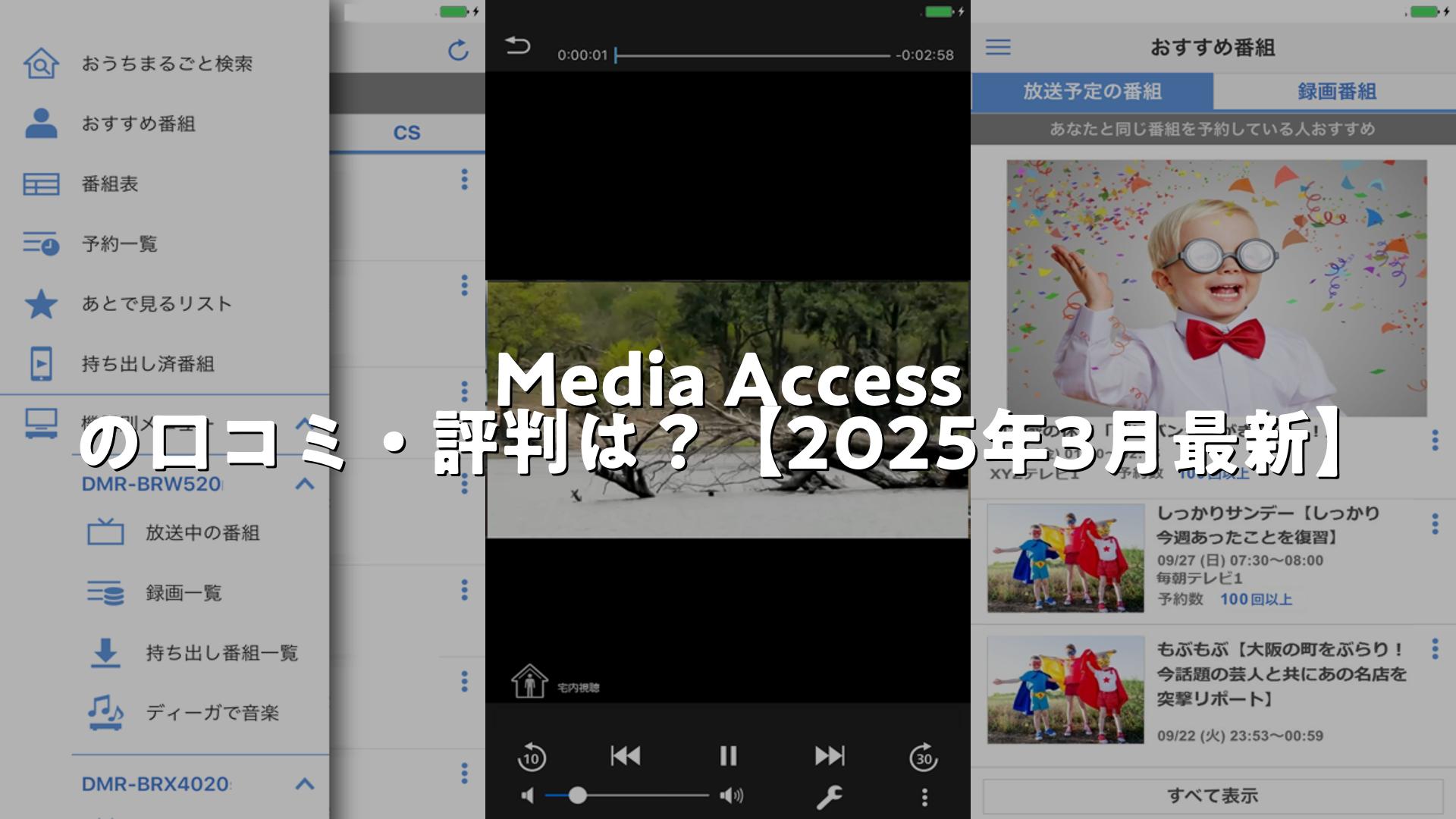1456x819 pixels.
Task: Click 宅内視聴 home viewing icon
Action: [x=529, y=681]
